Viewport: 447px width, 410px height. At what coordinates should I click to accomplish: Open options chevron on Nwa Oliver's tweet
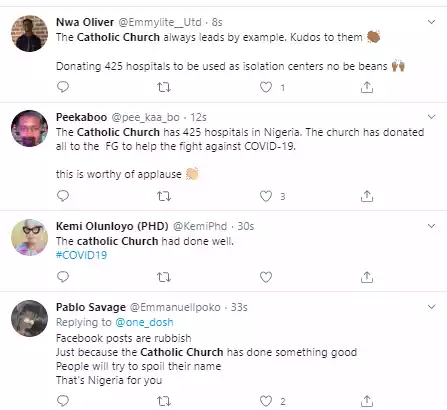(432, 22)
